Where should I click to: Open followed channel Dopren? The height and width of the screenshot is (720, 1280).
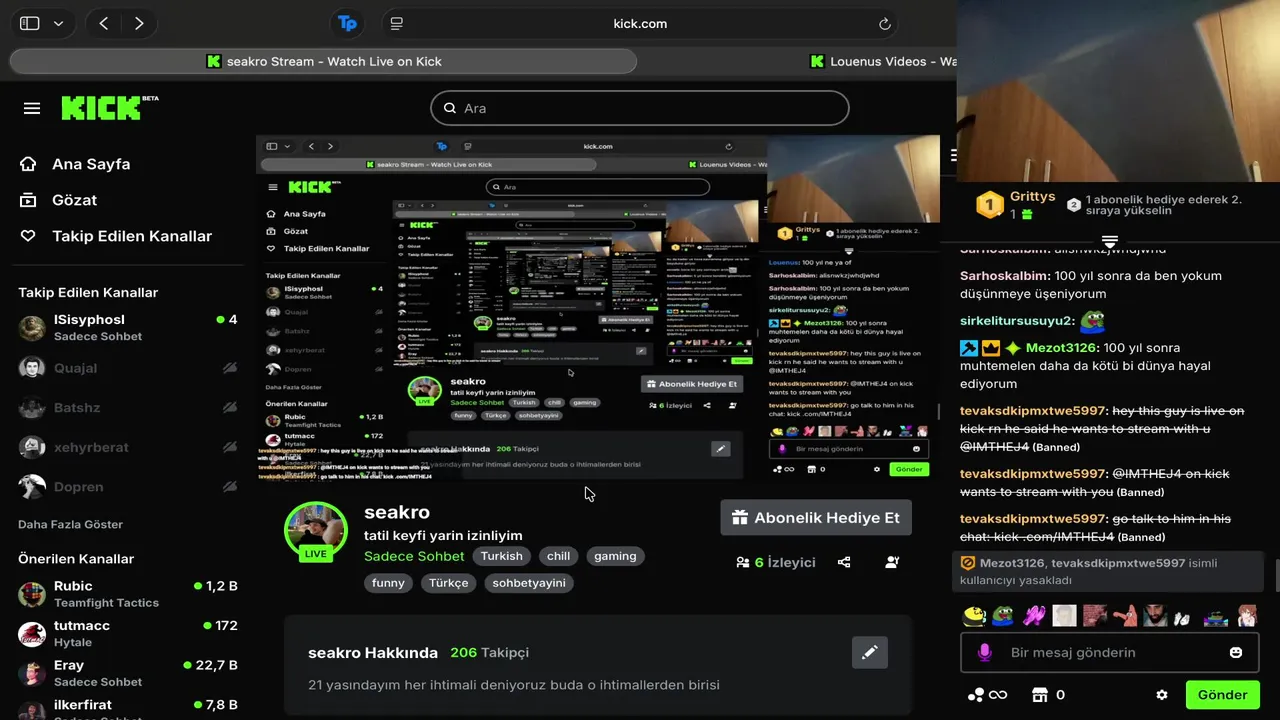[128, 487]
